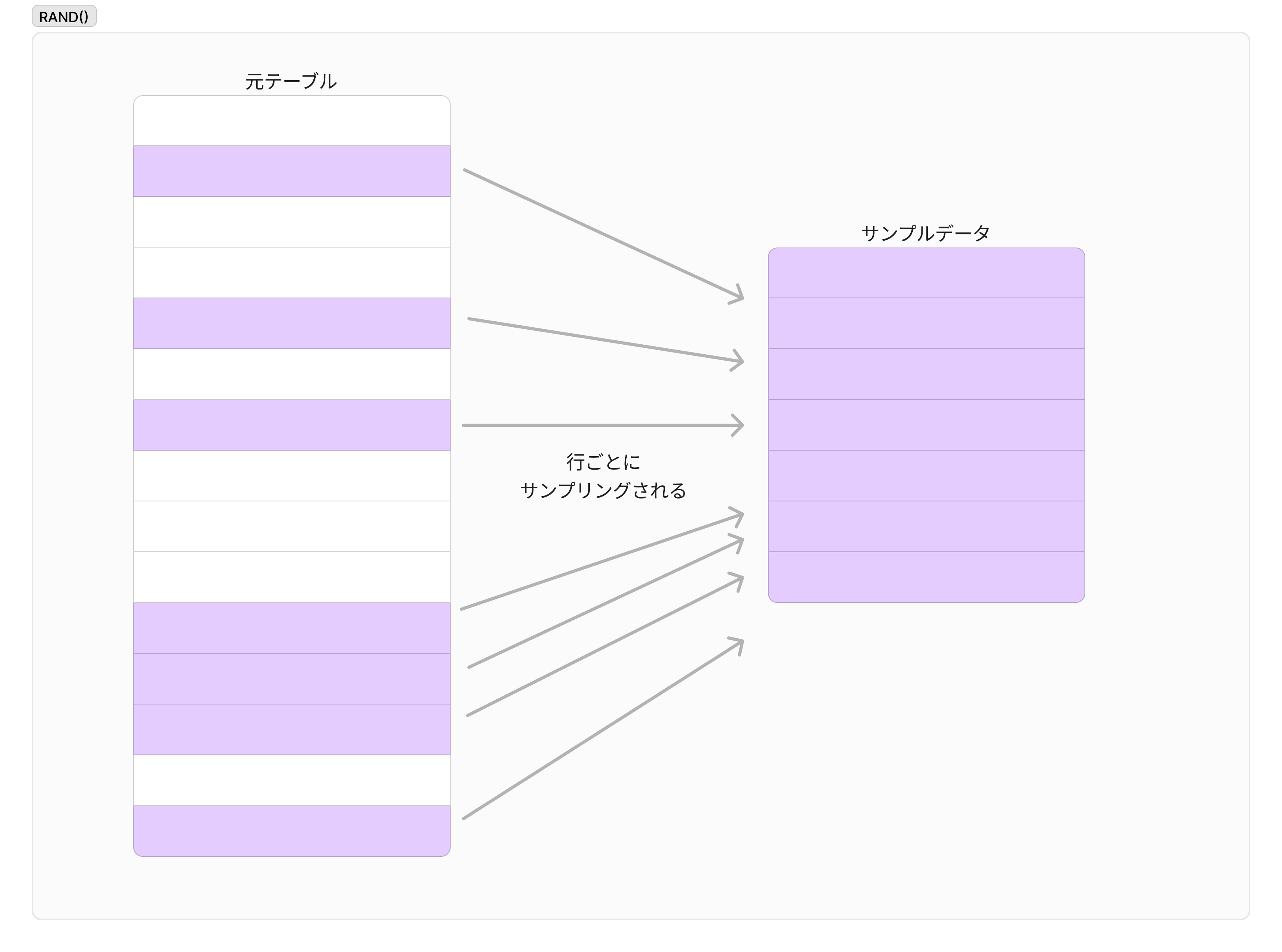Select the 行ごとにサンプリングされる text label
The image size is (1282, 952).
coord(603,476)
